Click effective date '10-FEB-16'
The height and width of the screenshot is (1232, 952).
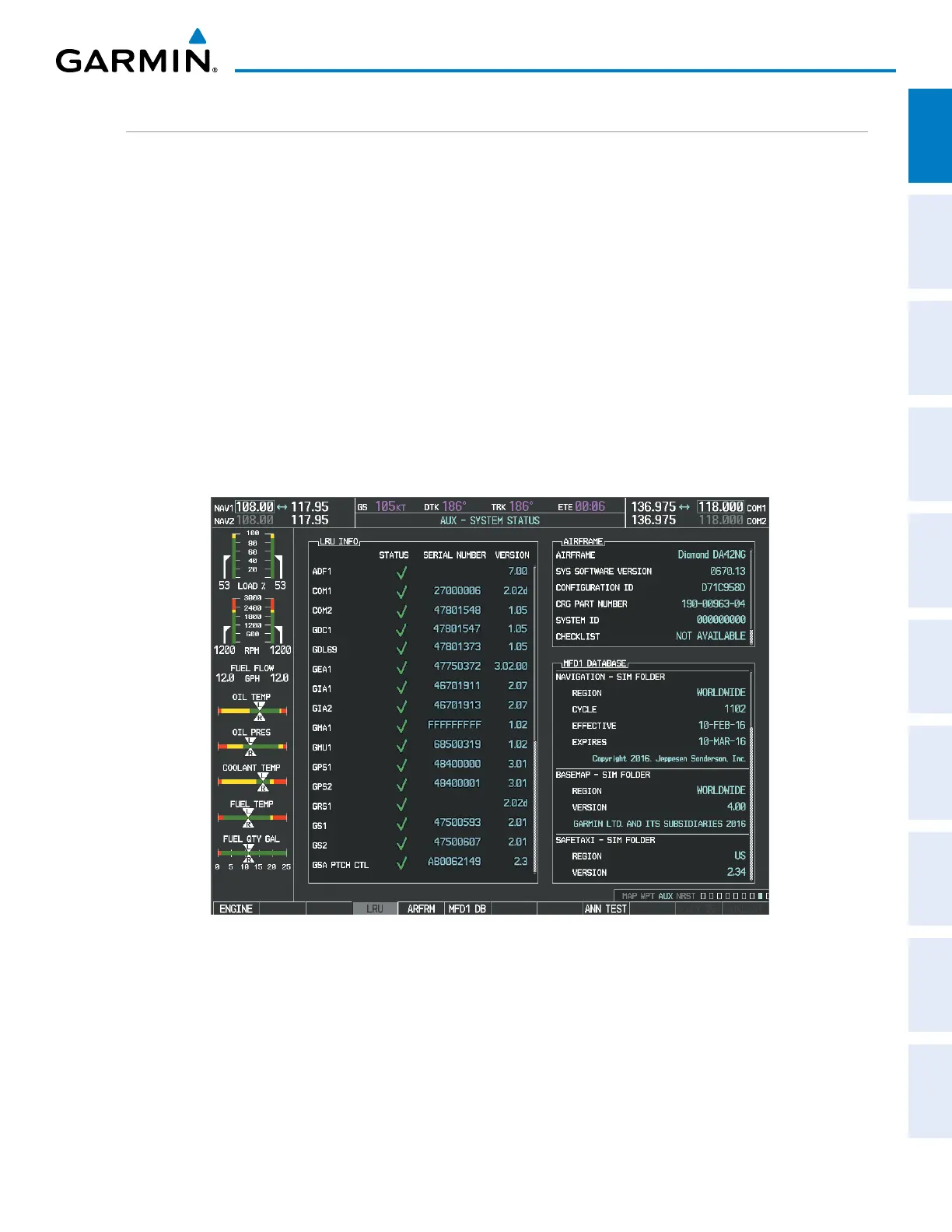(722, 725)
